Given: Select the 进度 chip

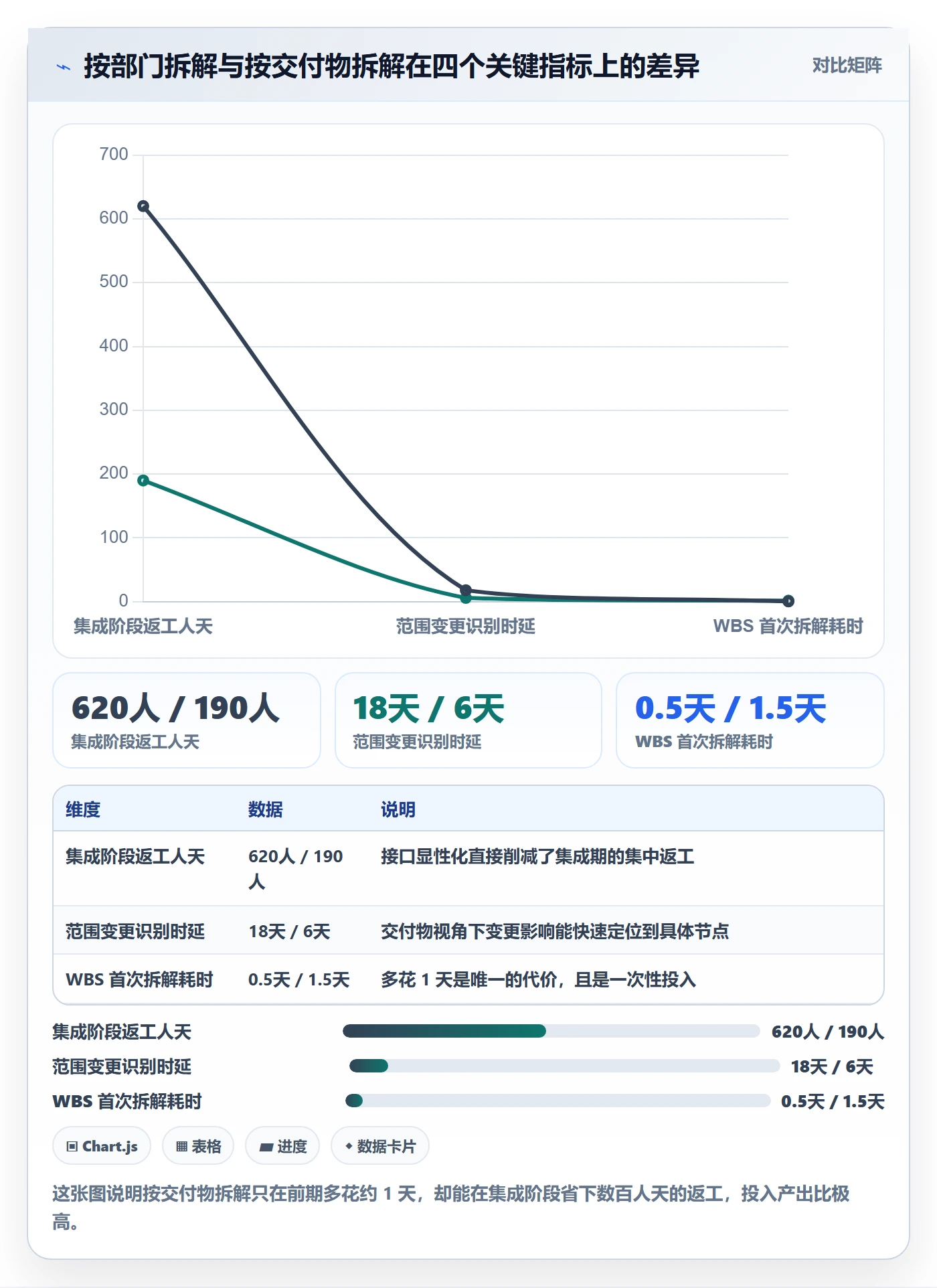Looking at the screenshot, I should tap(282, 1146).
